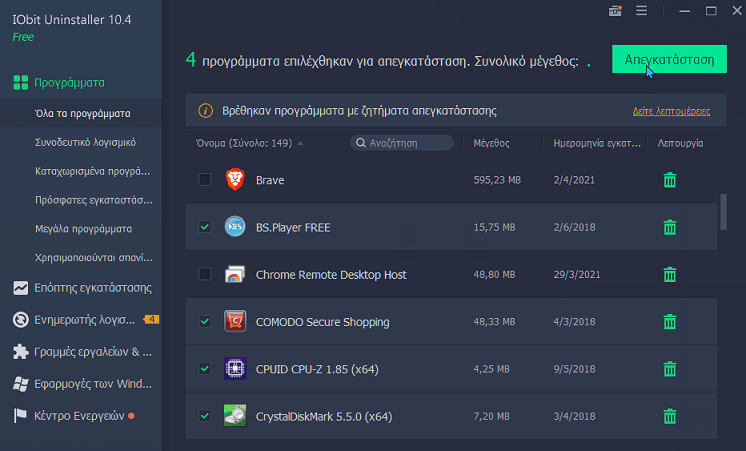Viewport: 746px width, 451px height.
Task: Click the CPUID CPU-Z app icon
Action: pos(235,368)
